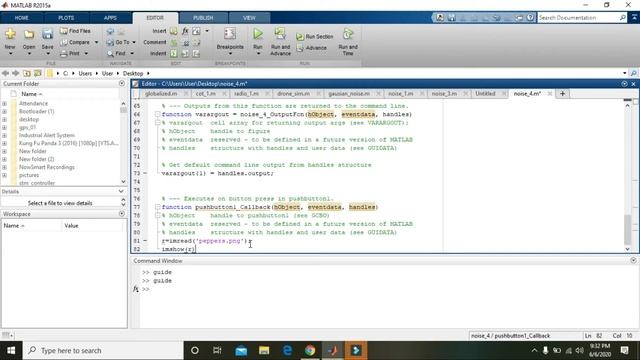The height and width of the screenshot is (360, 640).
Task: Switch to the globalized.m editor tab
Action: click(x=161, y=93)
